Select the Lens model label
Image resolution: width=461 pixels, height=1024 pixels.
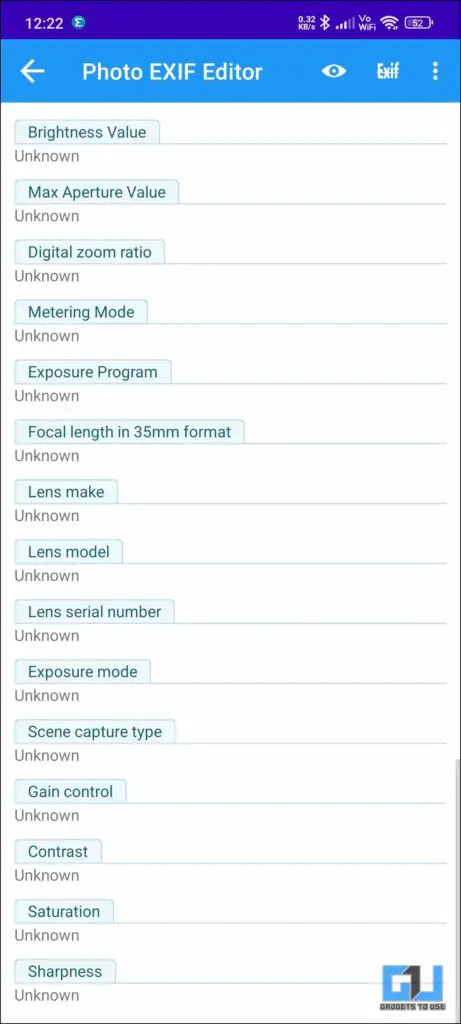pyautogui.click(x=69, y=552)
